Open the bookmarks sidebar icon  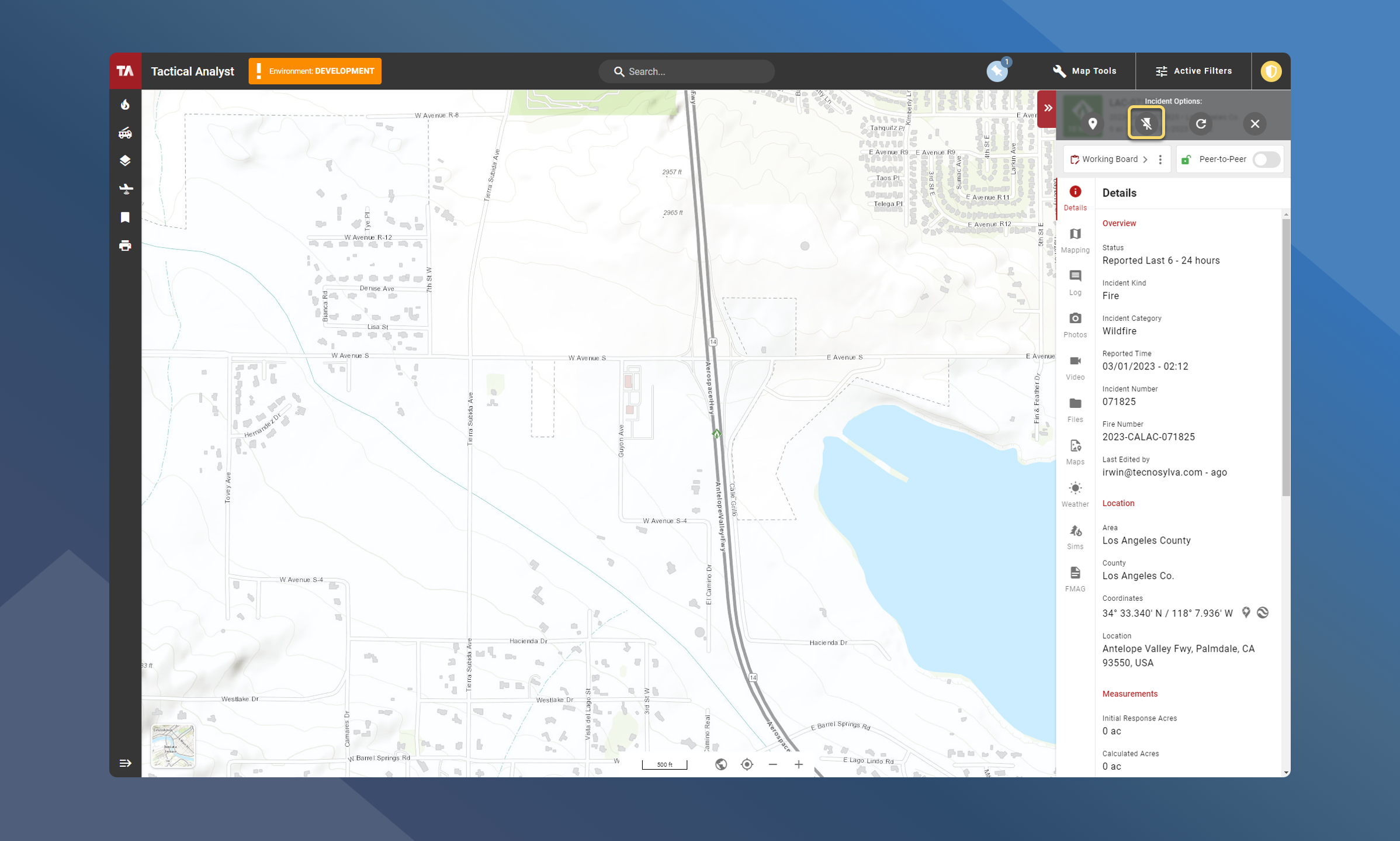coord(125,217)
